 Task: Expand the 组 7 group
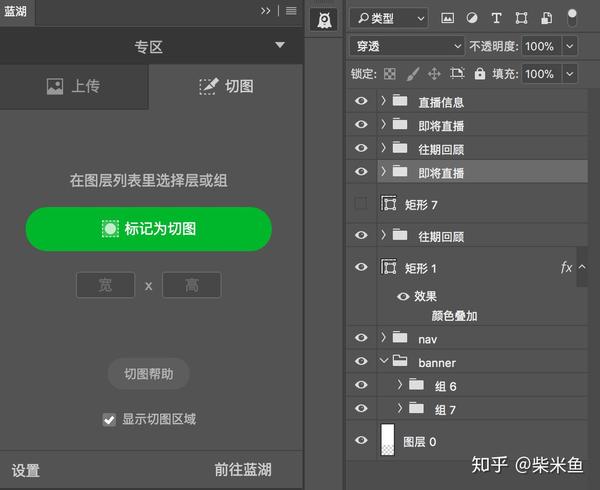[399, 408]
